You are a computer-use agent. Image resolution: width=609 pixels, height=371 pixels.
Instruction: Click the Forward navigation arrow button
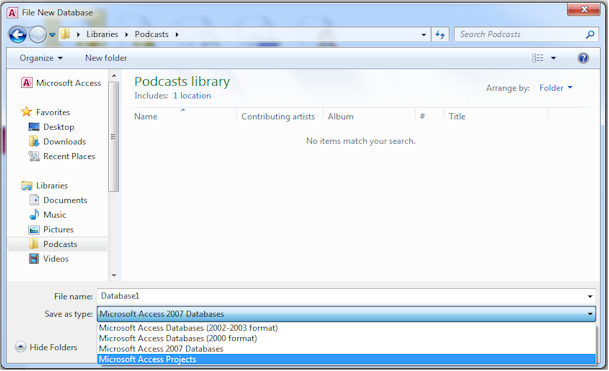pos(38,35)
